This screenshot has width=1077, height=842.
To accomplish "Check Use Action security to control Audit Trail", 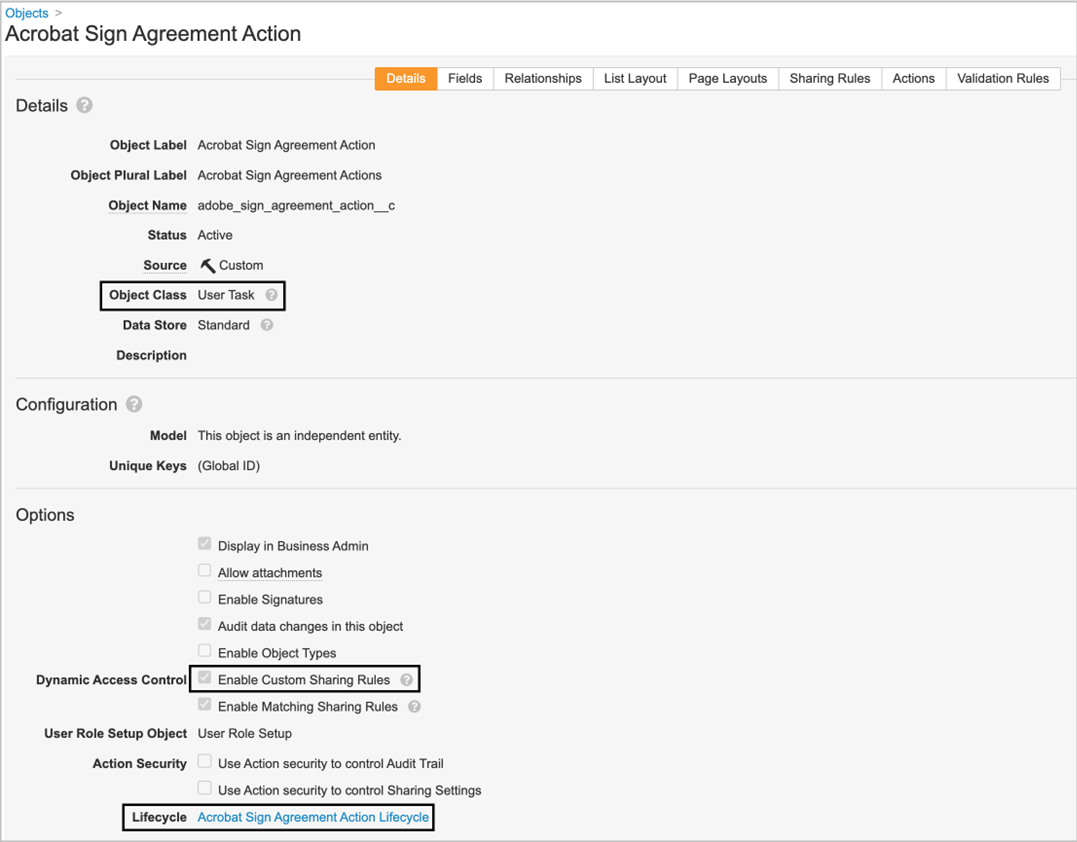I will coord(204,763).
